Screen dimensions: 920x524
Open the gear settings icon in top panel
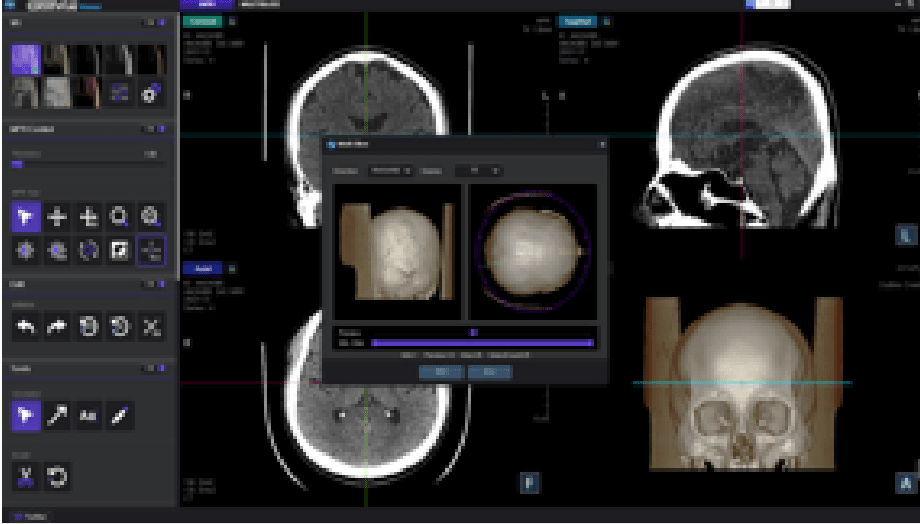click(151, 94)
